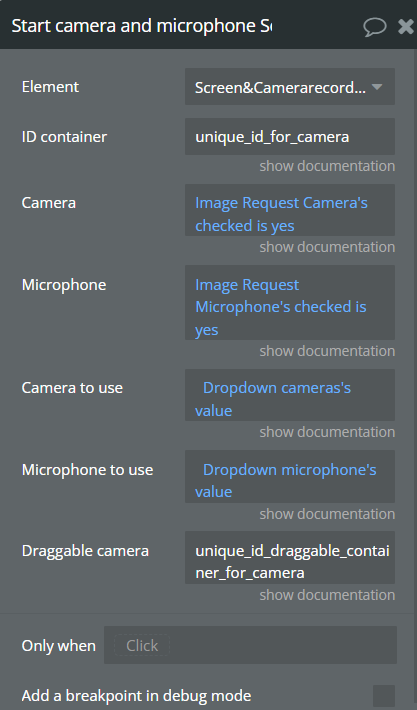Edit Microphone to use Dropdown microphone's value
This screenshot has height=710, width=417.
point(290,476)
